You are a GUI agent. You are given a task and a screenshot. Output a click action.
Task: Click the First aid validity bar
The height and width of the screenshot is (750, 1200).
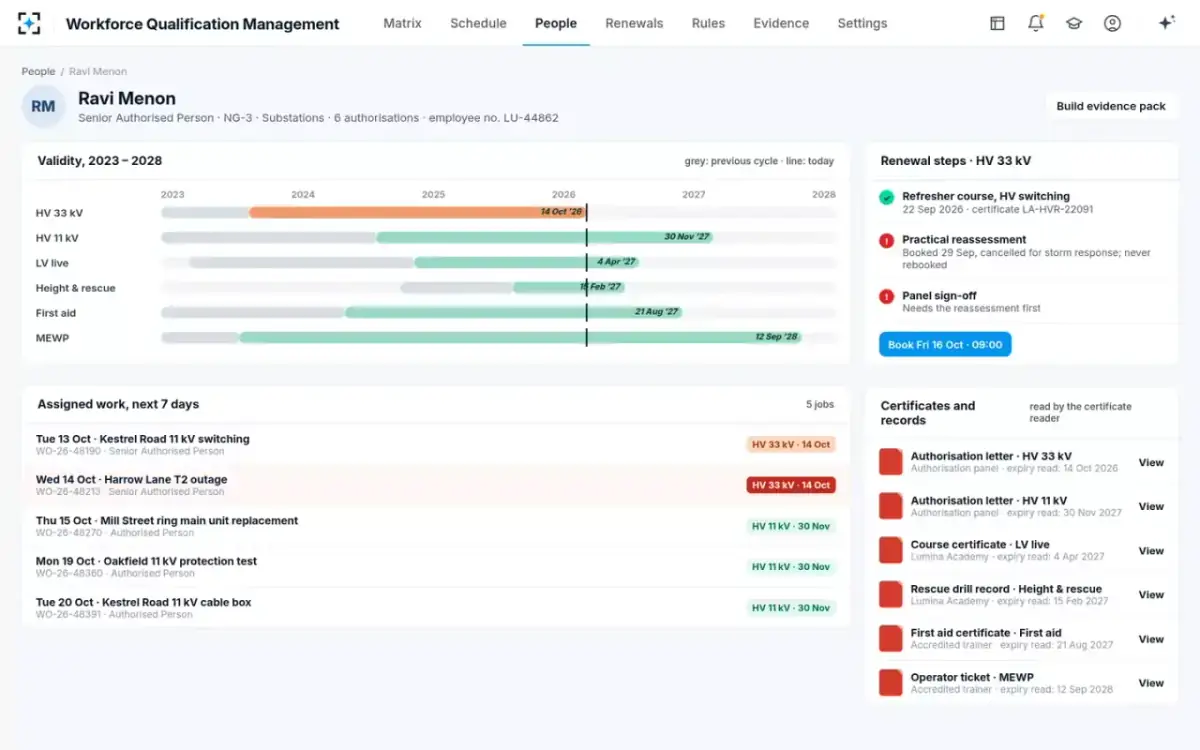(513, 312)
